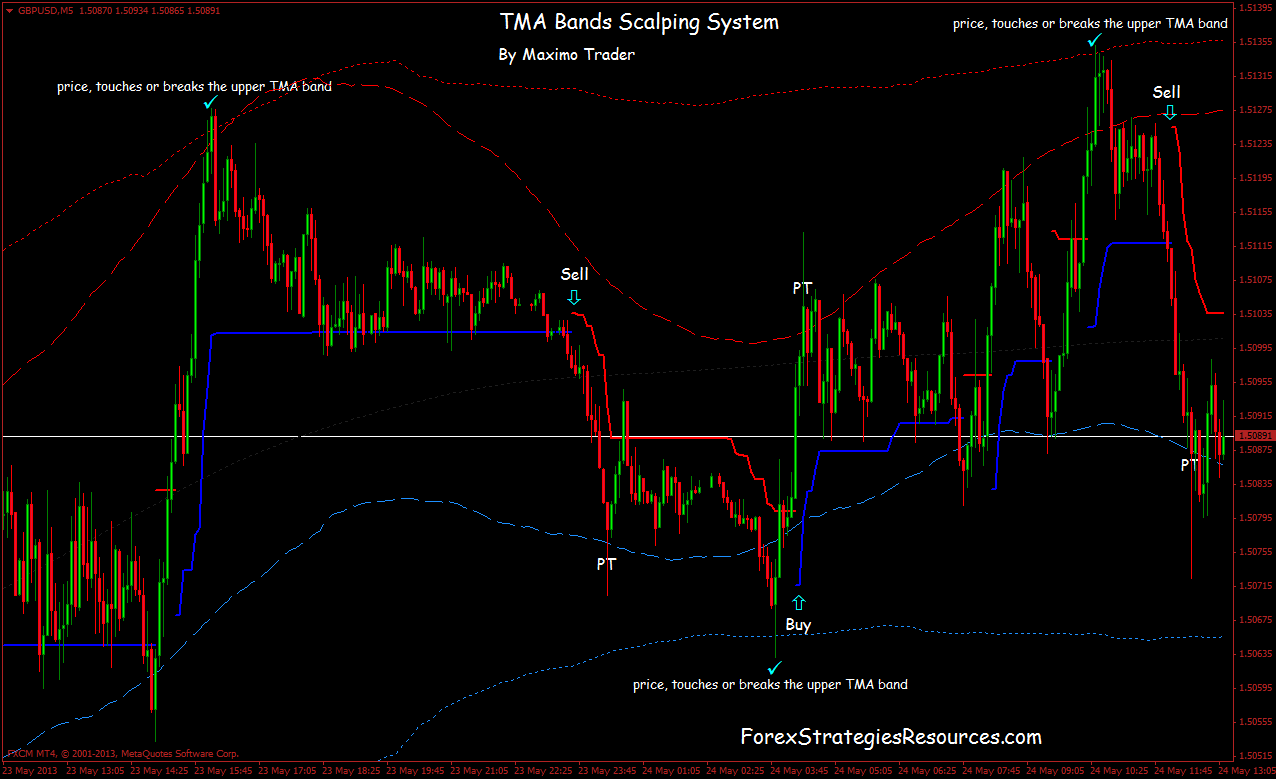This screenshot has width=1276, height=779.
Task: Click the ForexStrategiesResources.com link text
Action: click(891, 737)
